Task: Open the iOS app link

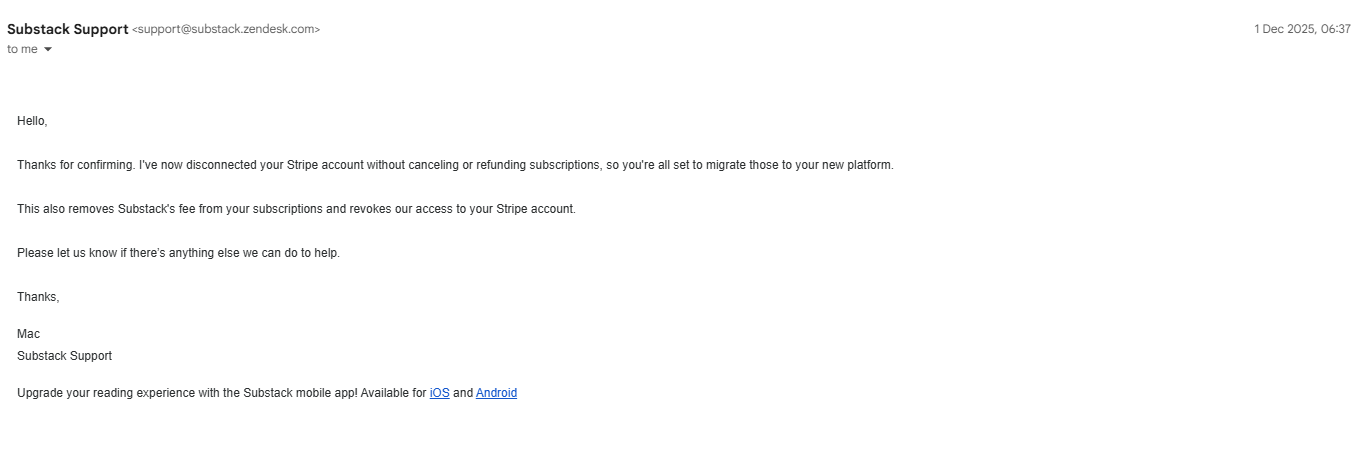Action: click(x=439, y=393)
